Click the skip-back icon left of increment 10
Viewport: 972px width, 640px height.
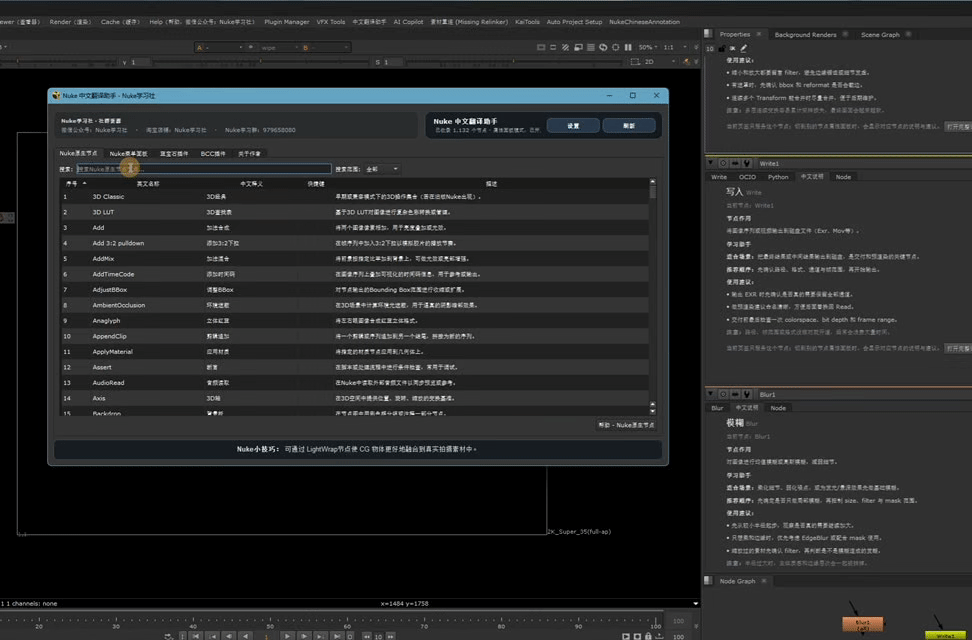(366, 636)
